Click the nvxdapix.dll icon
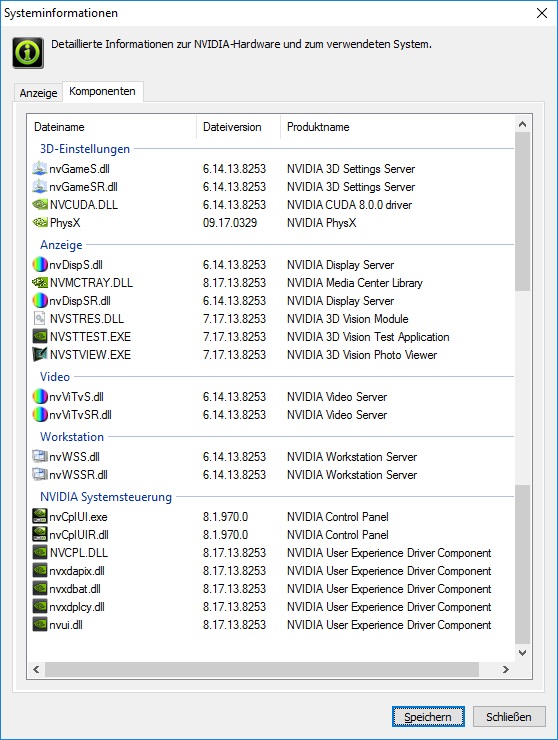The width and height of the screenshot is (558, 740). point(40,570)
